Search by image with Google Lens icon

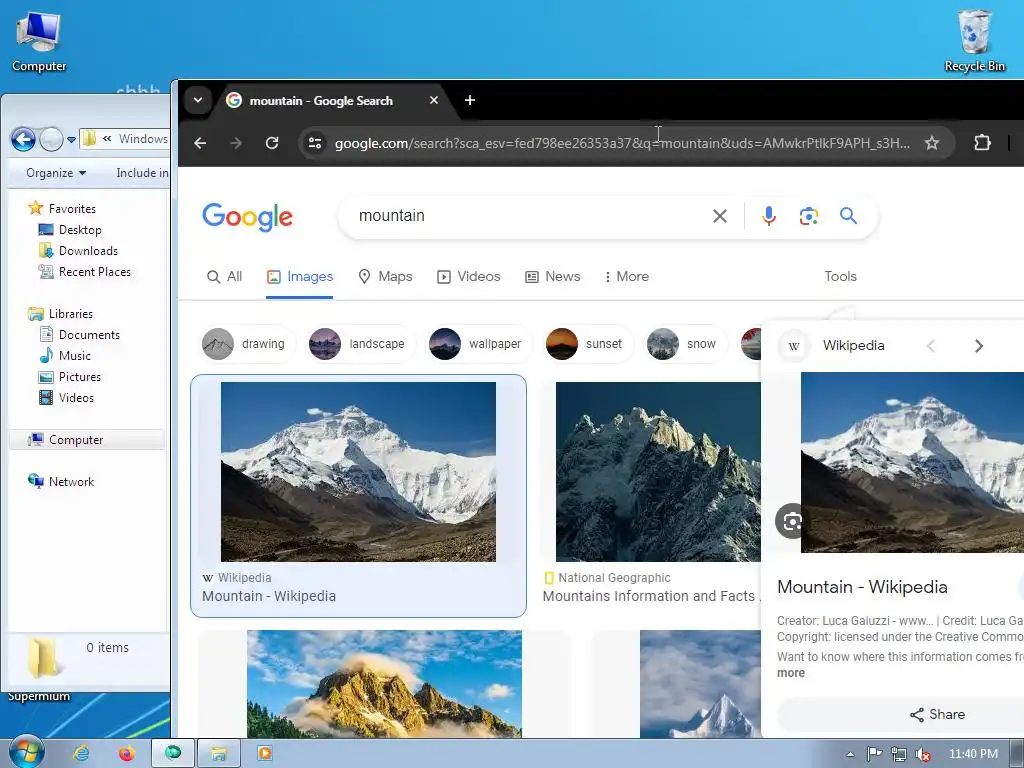point(808,216)
